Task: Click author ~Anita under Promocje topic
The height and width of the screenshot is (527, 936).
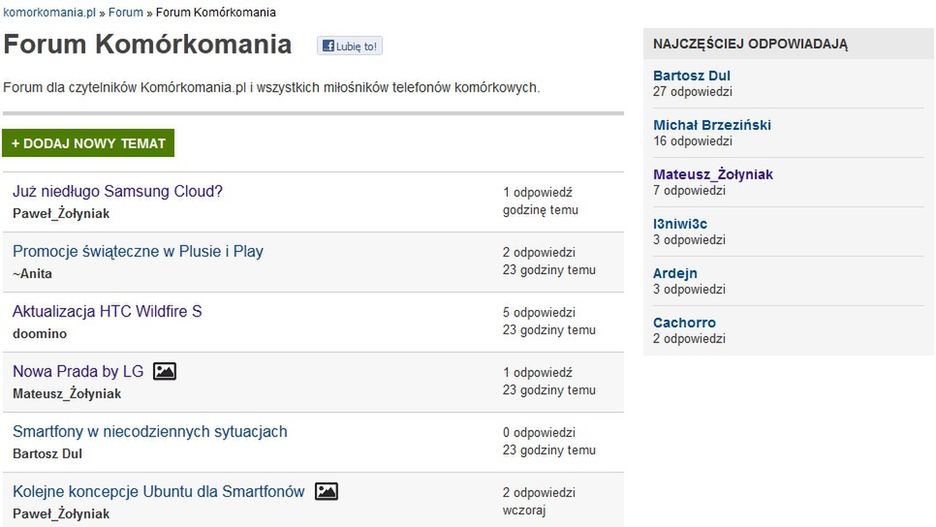Action: click(32, 274)
